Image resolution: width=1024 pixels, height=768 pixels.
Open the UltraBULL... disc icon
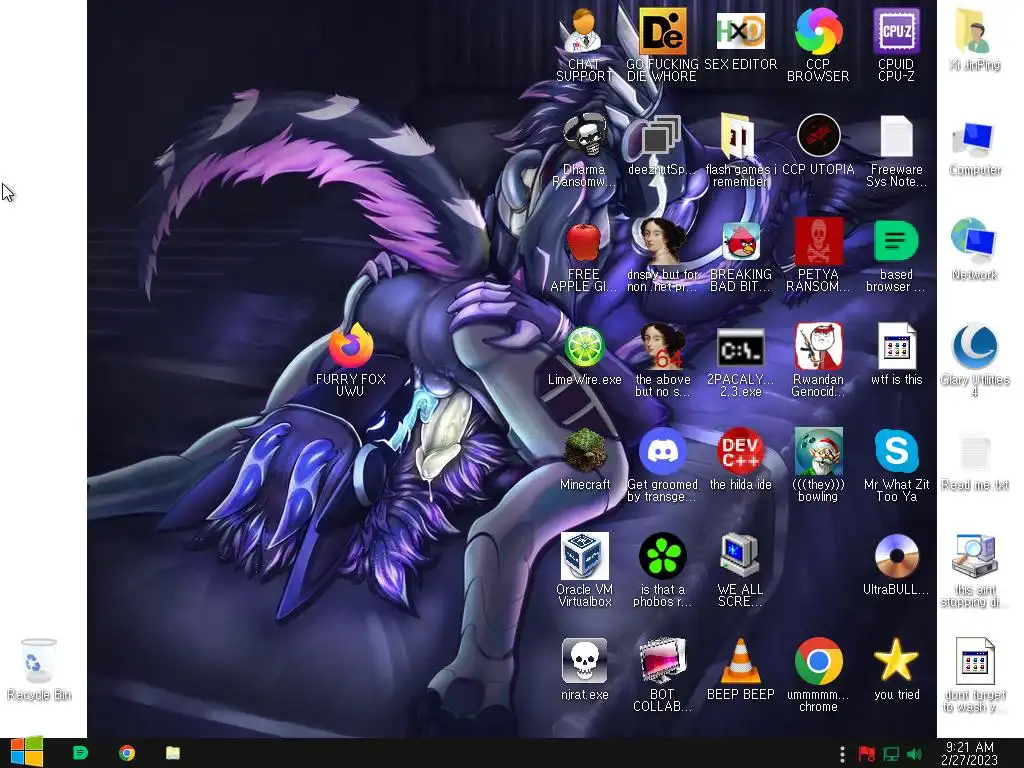click(896, 566)
